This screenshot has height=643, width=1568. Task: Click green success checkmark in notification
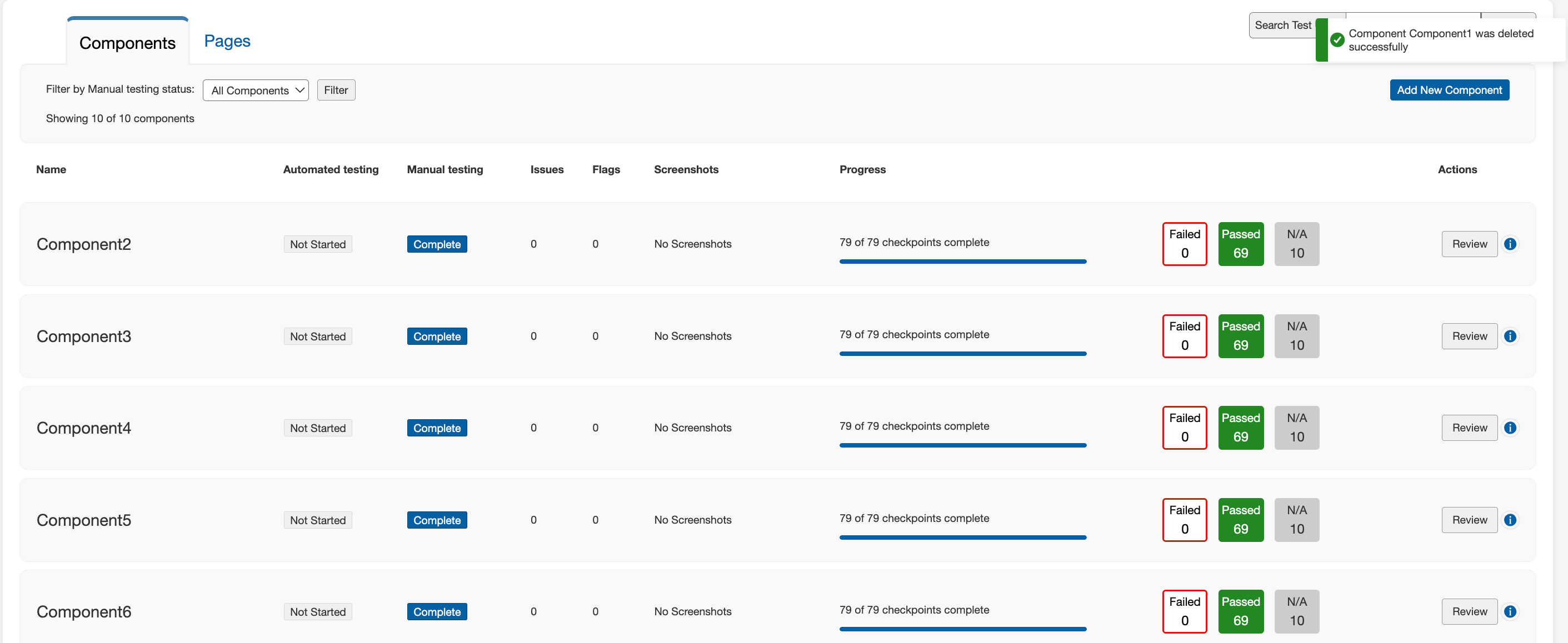[x=1337, y=40]
